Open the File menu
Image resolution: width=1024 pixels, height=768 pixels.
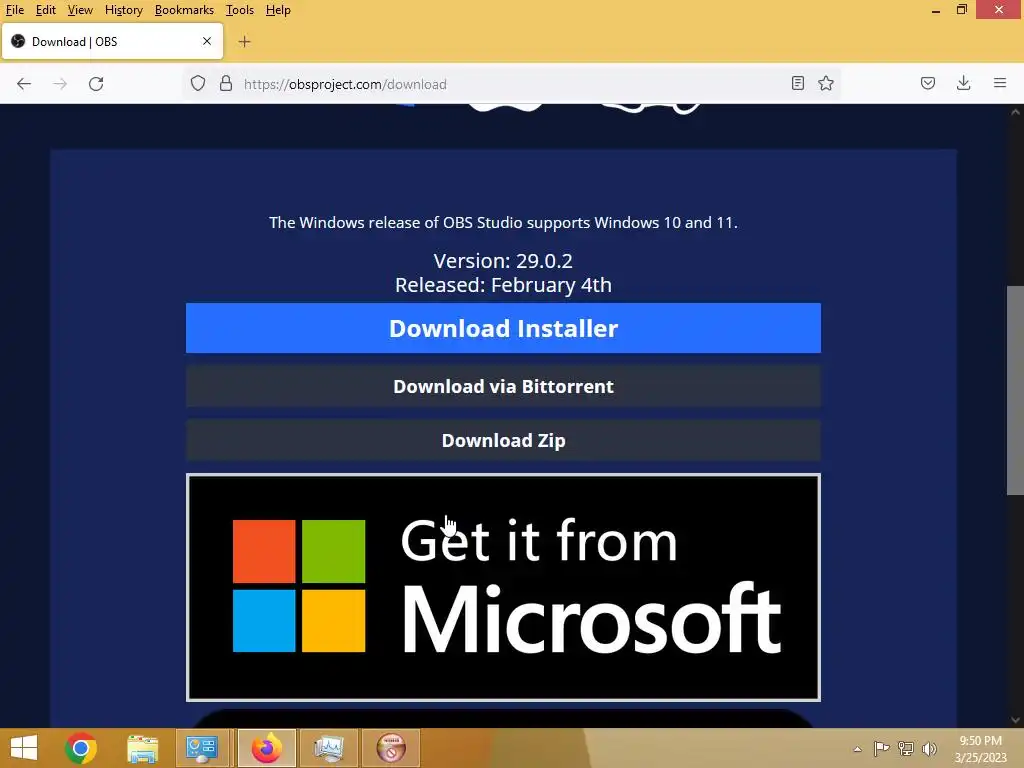pos(14,10)
